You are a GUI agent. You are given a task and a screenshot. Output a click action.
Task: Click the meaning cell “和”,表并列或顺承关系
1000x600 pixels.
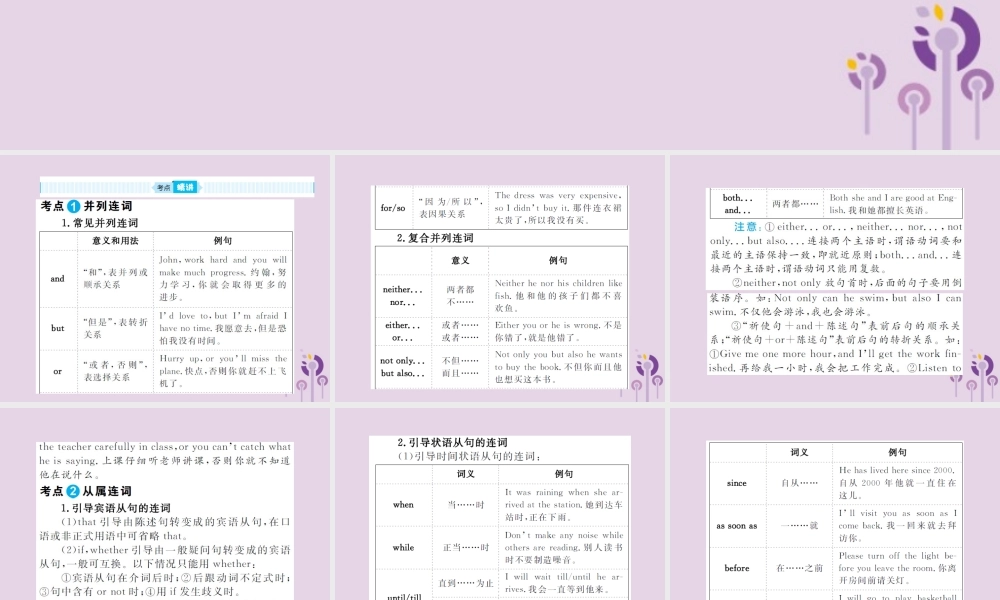point(115,279)
